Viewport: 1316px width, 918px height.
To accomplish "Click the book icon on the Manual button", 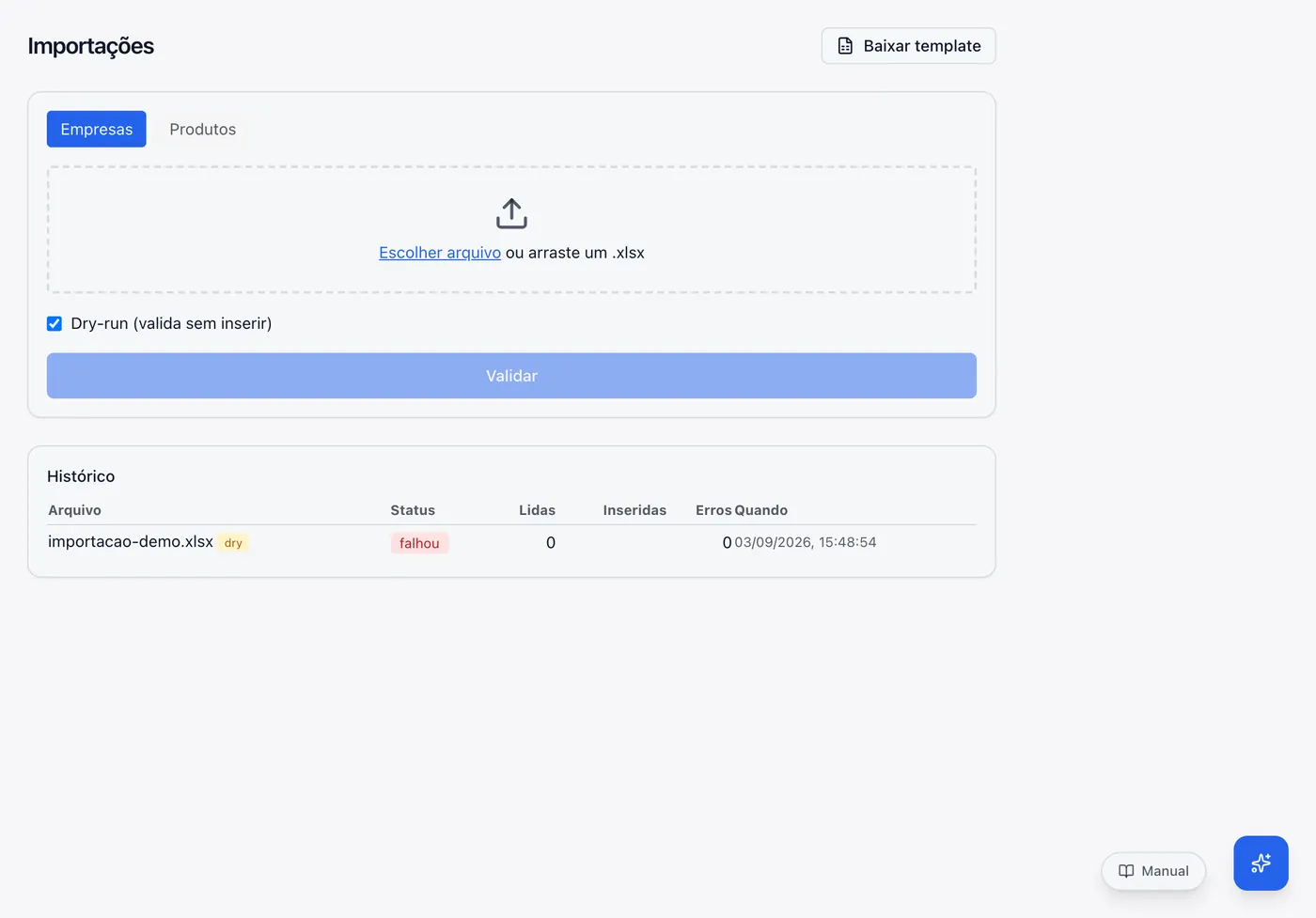I will point(1126,871).
